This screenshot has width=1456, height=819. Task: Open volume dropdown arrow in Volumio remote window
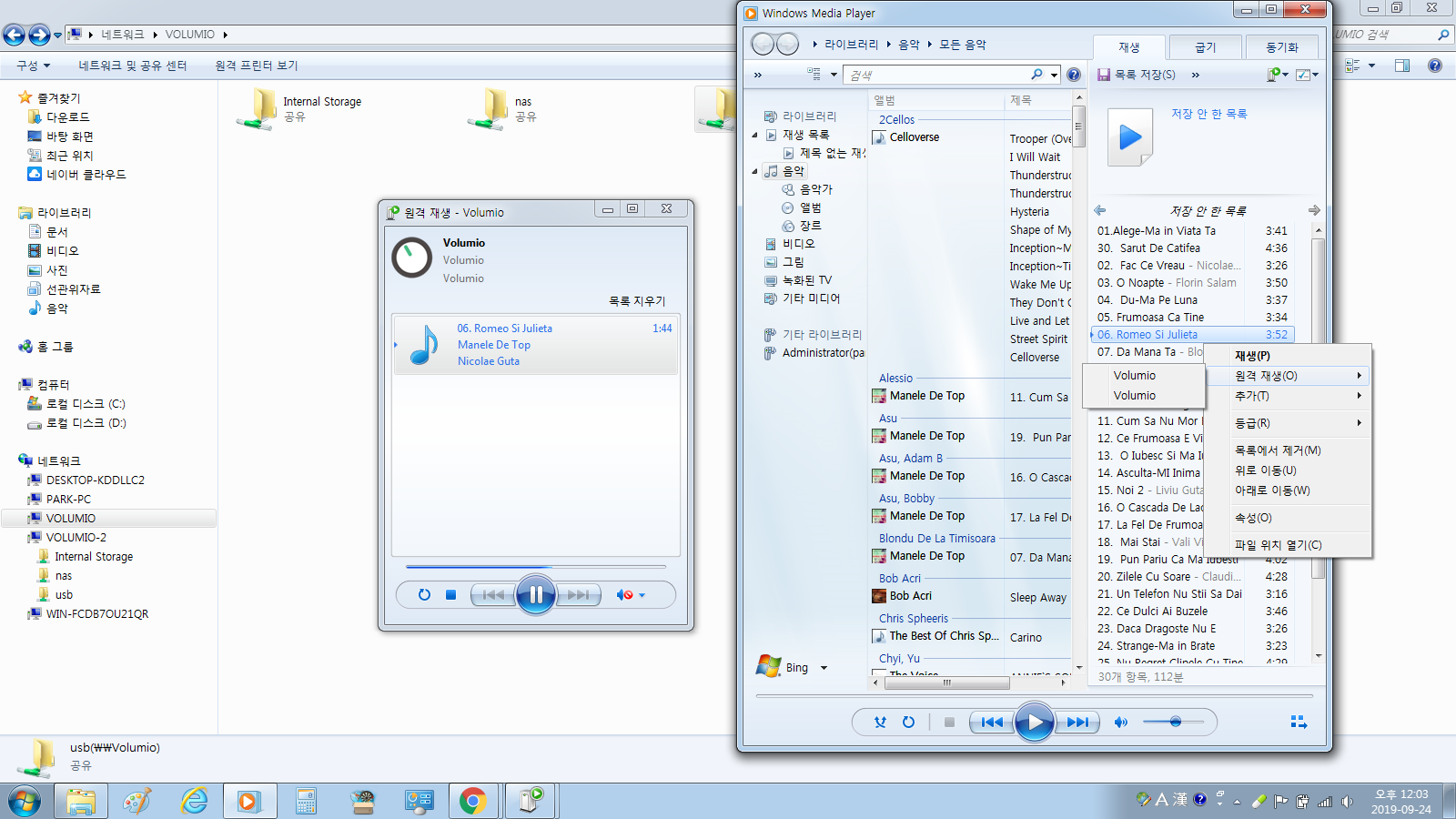[x=642, y=595]
